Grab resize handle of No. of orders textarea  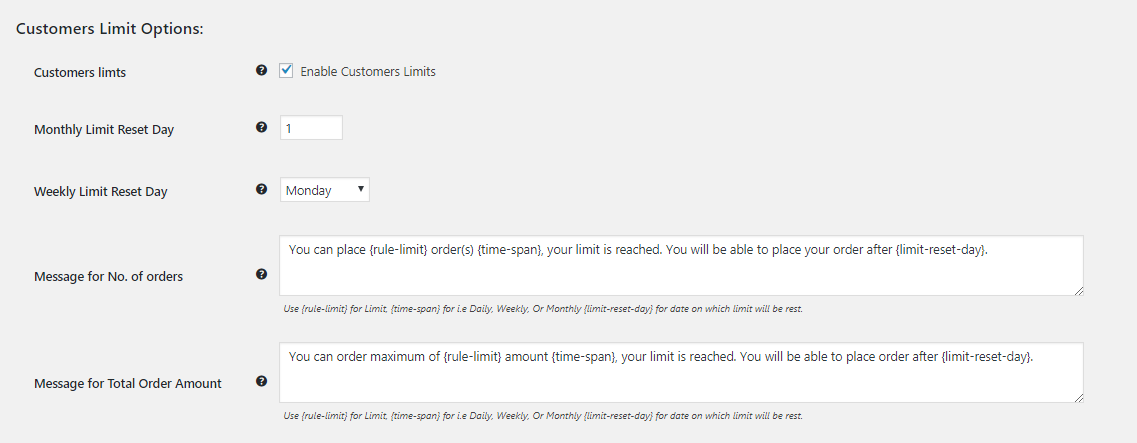(x=1078, y=291)
